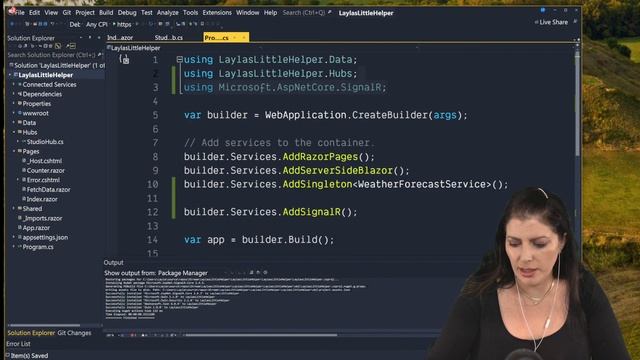Select FetchData.razor file
This screenshot has height=360, width=640.
[48, 190]
